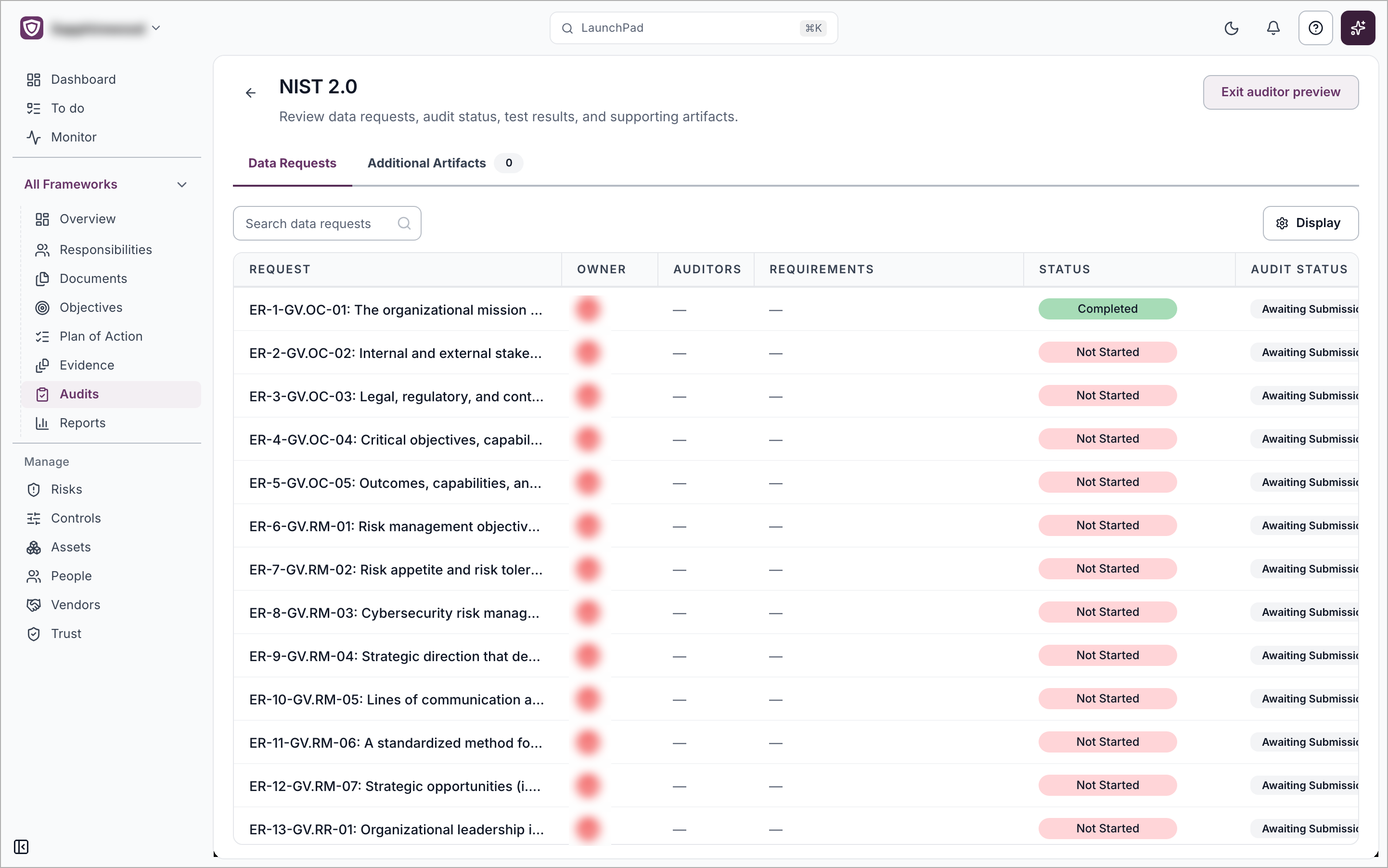1388x868 pixels.
Task: Click the Monitor pulse icon
Action: (x=34, y=137)
